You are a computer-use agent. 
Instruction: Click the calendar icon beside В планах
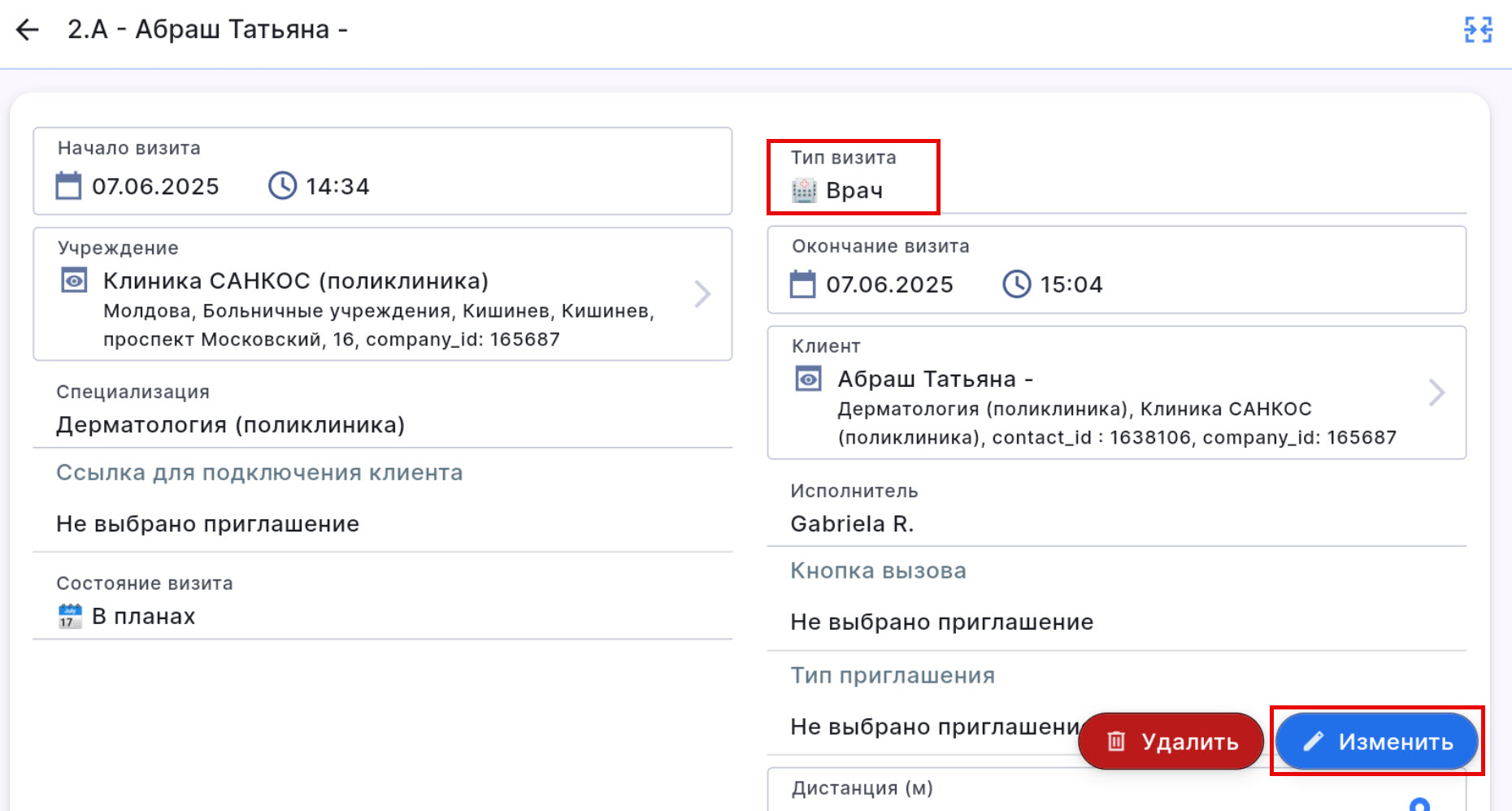click(x=70, y=616)
